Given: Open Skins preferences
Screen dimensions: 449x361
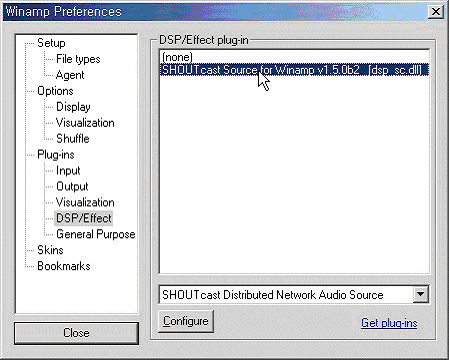Looking at the screenshot, I should coord(50,250).
